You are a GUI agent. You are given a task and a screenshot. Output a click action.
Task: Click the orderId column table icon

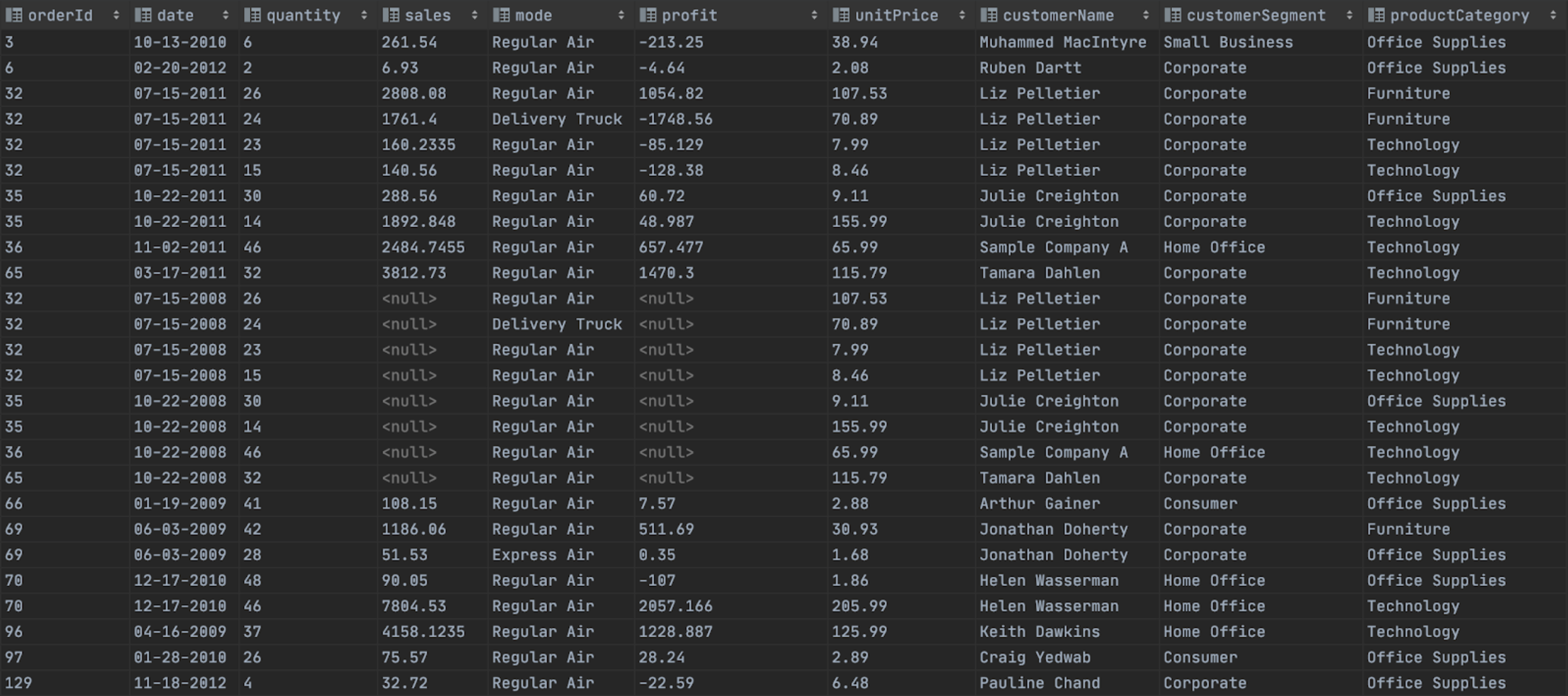click(14, 15)
